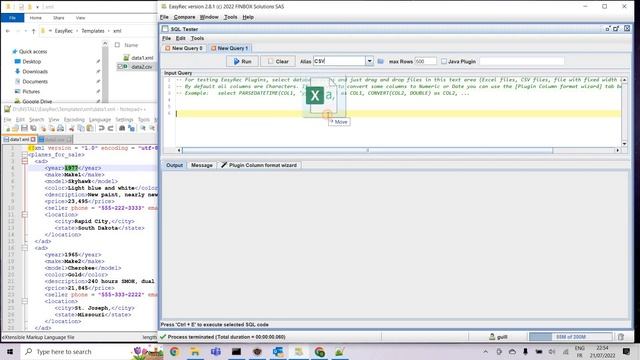The height and width of the screenshot is (360, 640).
Task: Collapse the planes_for_sale fold marker
Action: click(x=25, y=155)
